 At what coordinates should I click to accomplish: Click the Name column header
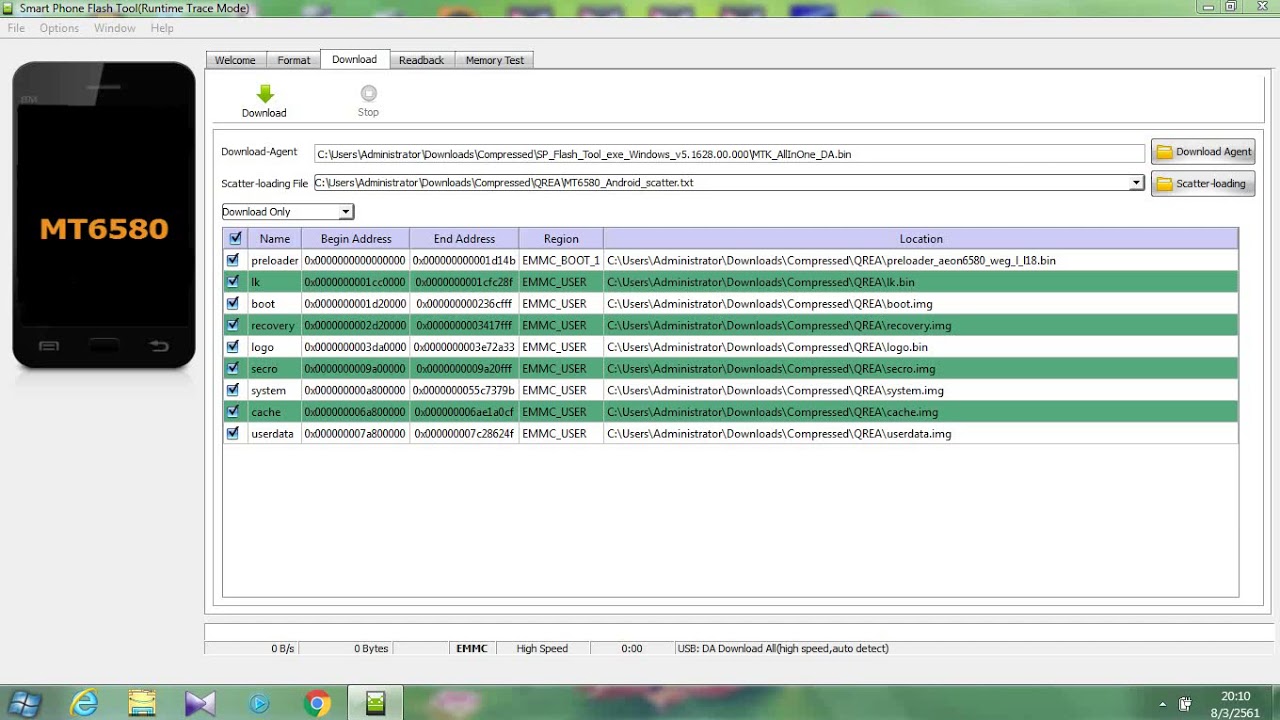tap(274, 239)
